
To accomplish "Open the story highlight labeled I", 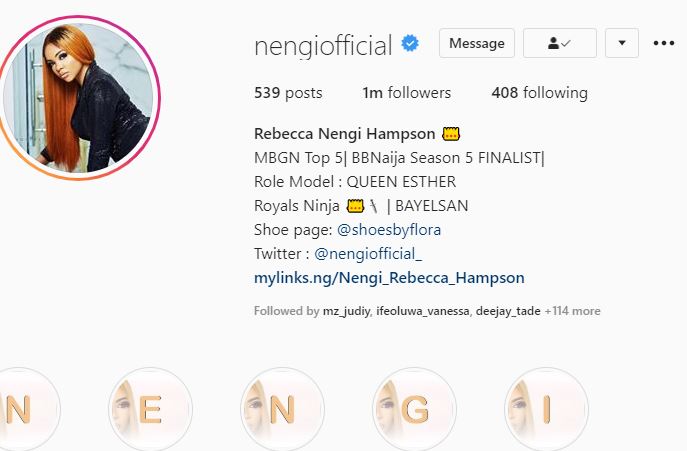I will point(546,408).
